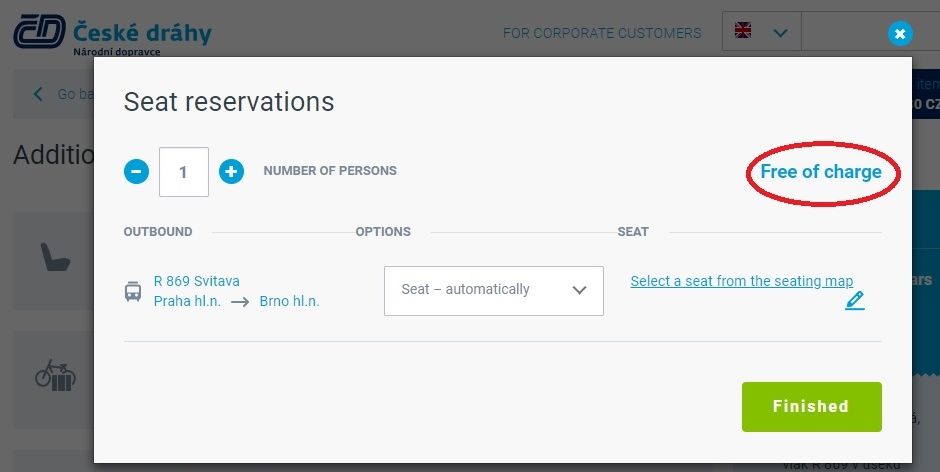The height and width of the screenshot is (472, 940).
Task: Click the 'Free of charge' price label
Action: [821, 172]
